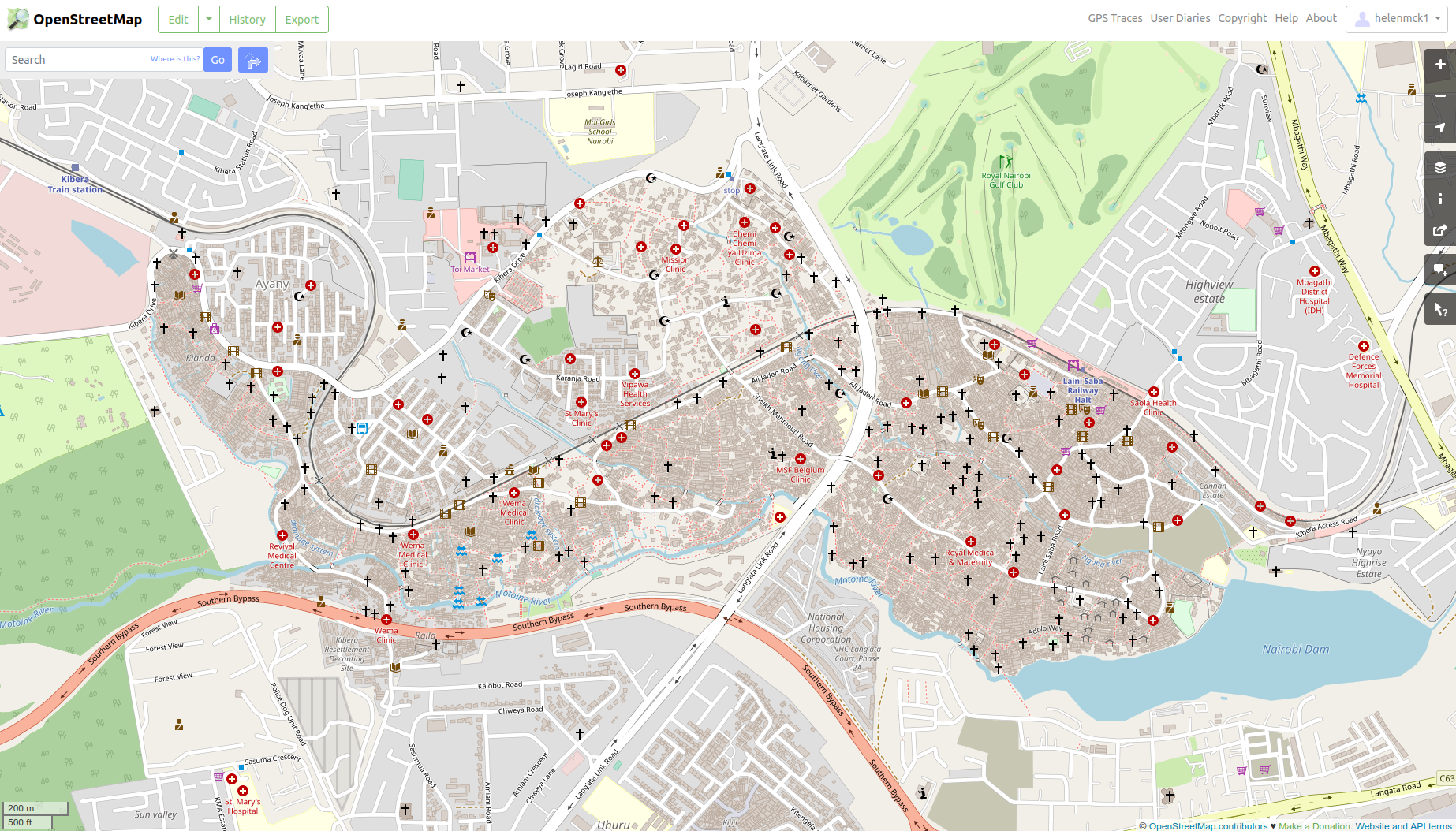Click the Kibera Train station square icon
The width and height of the screenshot is (1456, 831).
click(x=75, y=168)
